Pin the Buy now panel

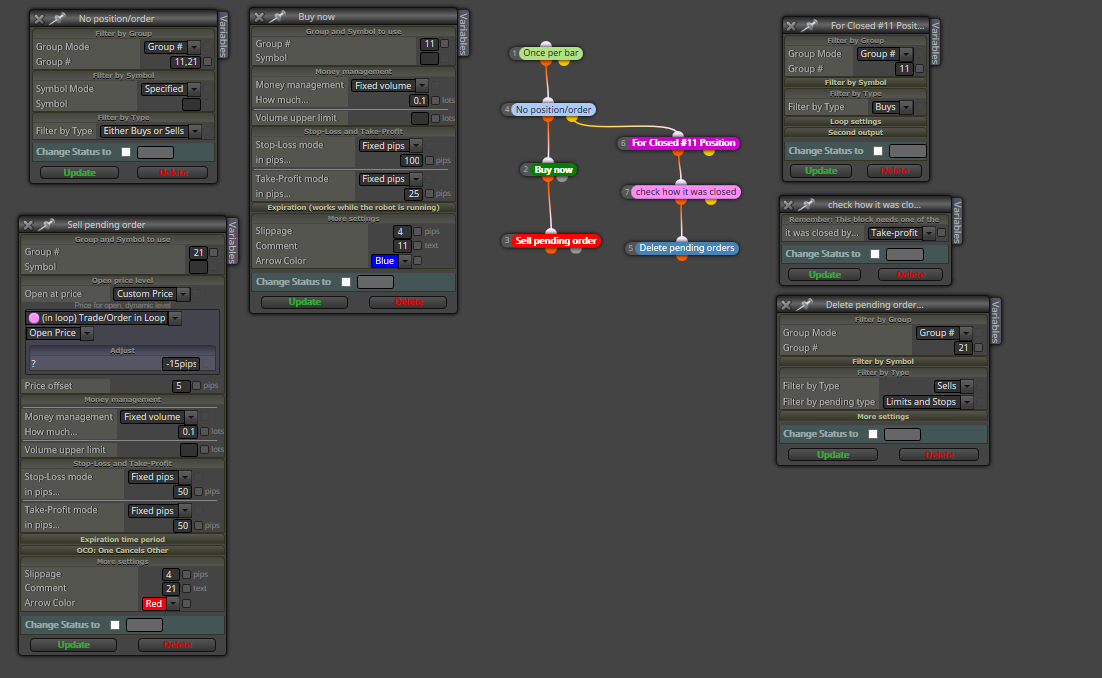(278, 16)
